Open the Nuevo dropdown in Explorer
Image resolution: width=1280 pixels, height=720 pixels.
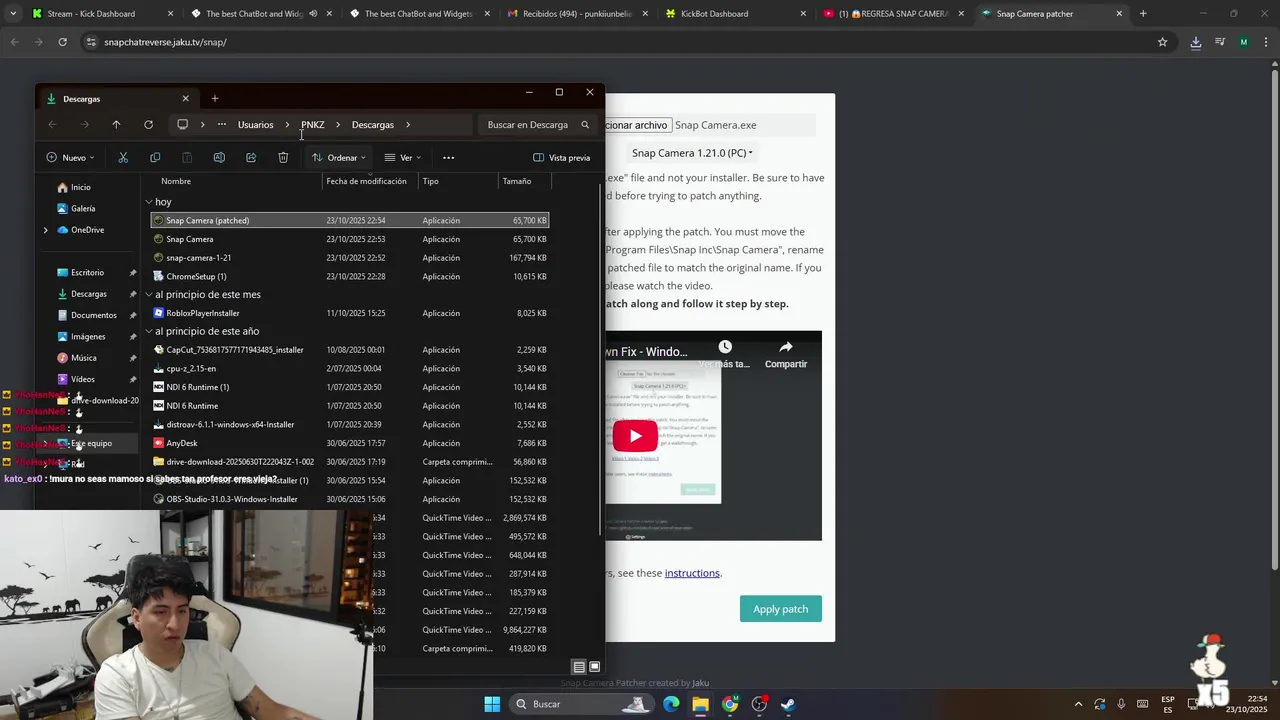pyautogui.click(x=70, y=157)
